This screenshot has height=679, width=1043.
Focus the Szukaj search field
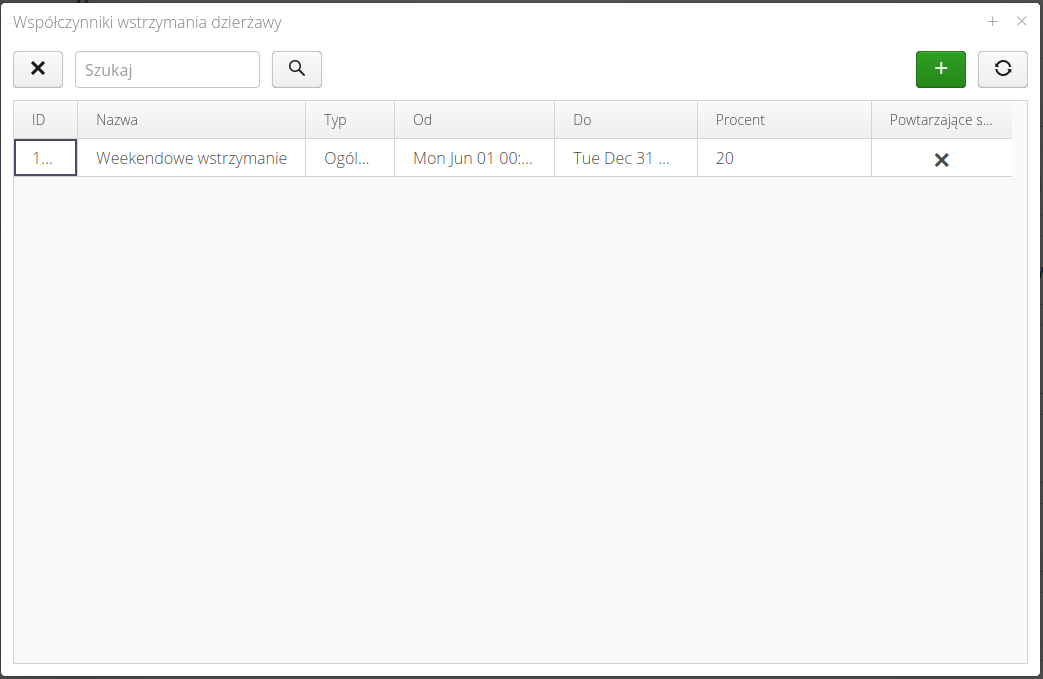(167, 70)
